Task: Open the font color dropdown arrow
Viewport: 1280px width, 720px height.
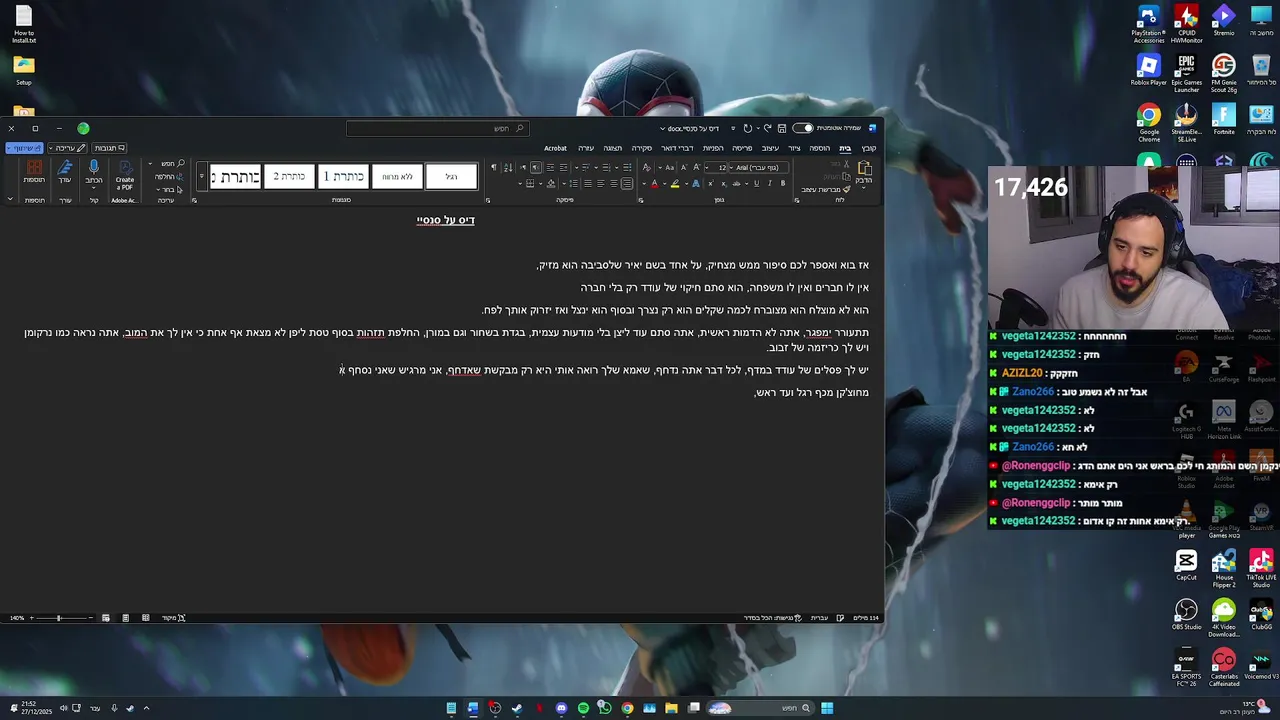Action: [644, 184]
